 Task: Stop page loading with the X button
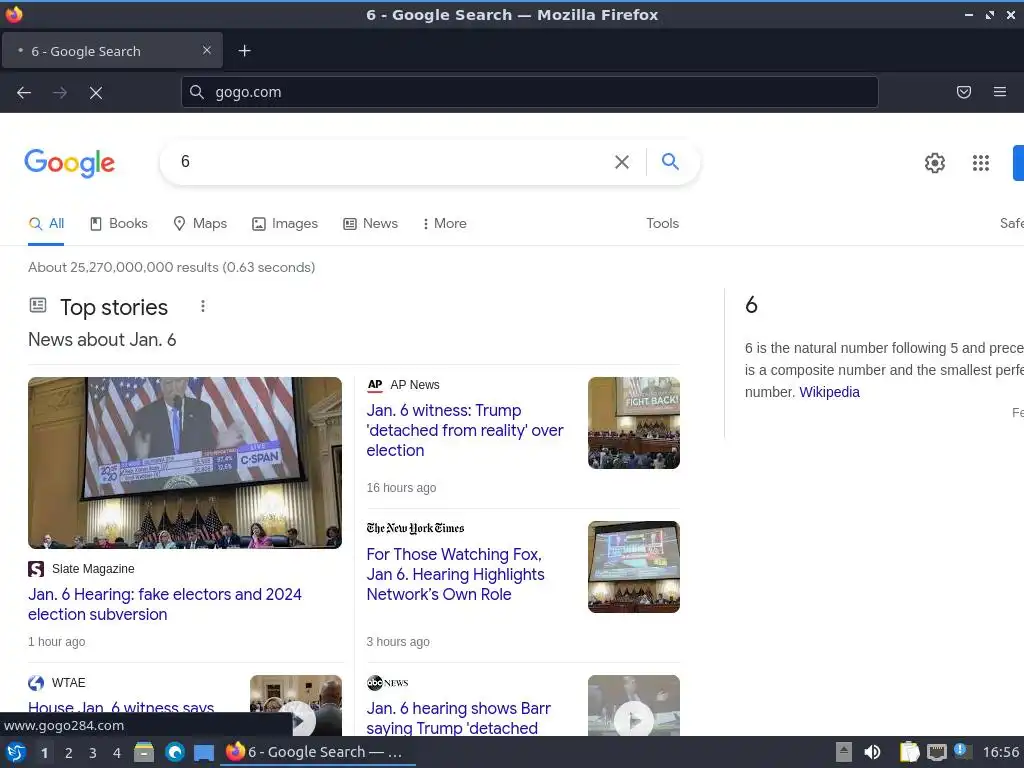(96, 93)
